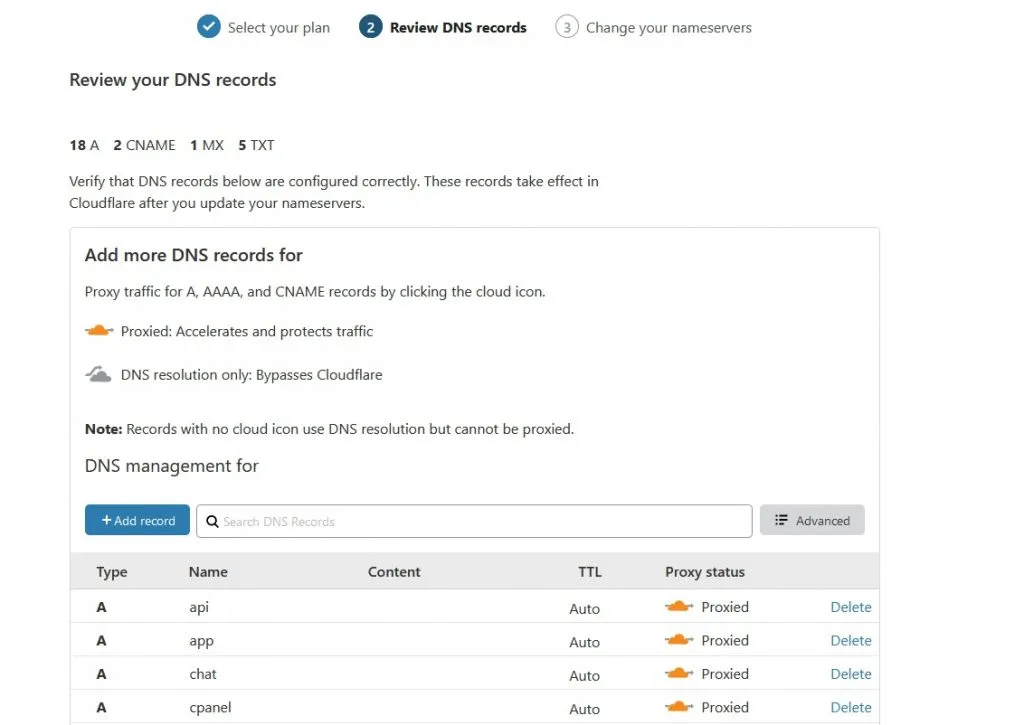Click the checkmark icon beside Select your plan
Image resolution: width=1024 pixels, height=725 pixels.
point(208,27)
